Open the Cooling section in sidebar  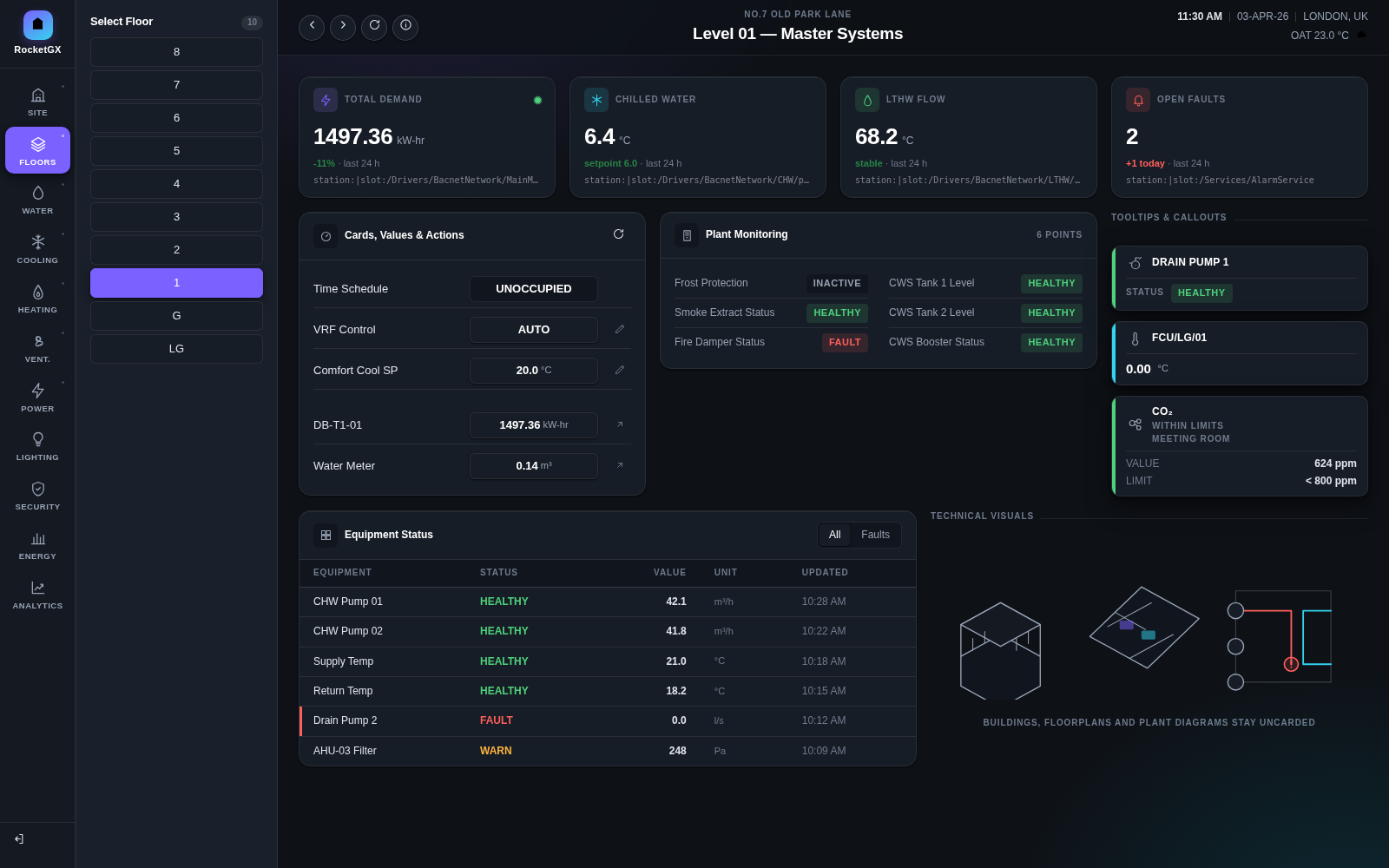[x=37, y=249]
